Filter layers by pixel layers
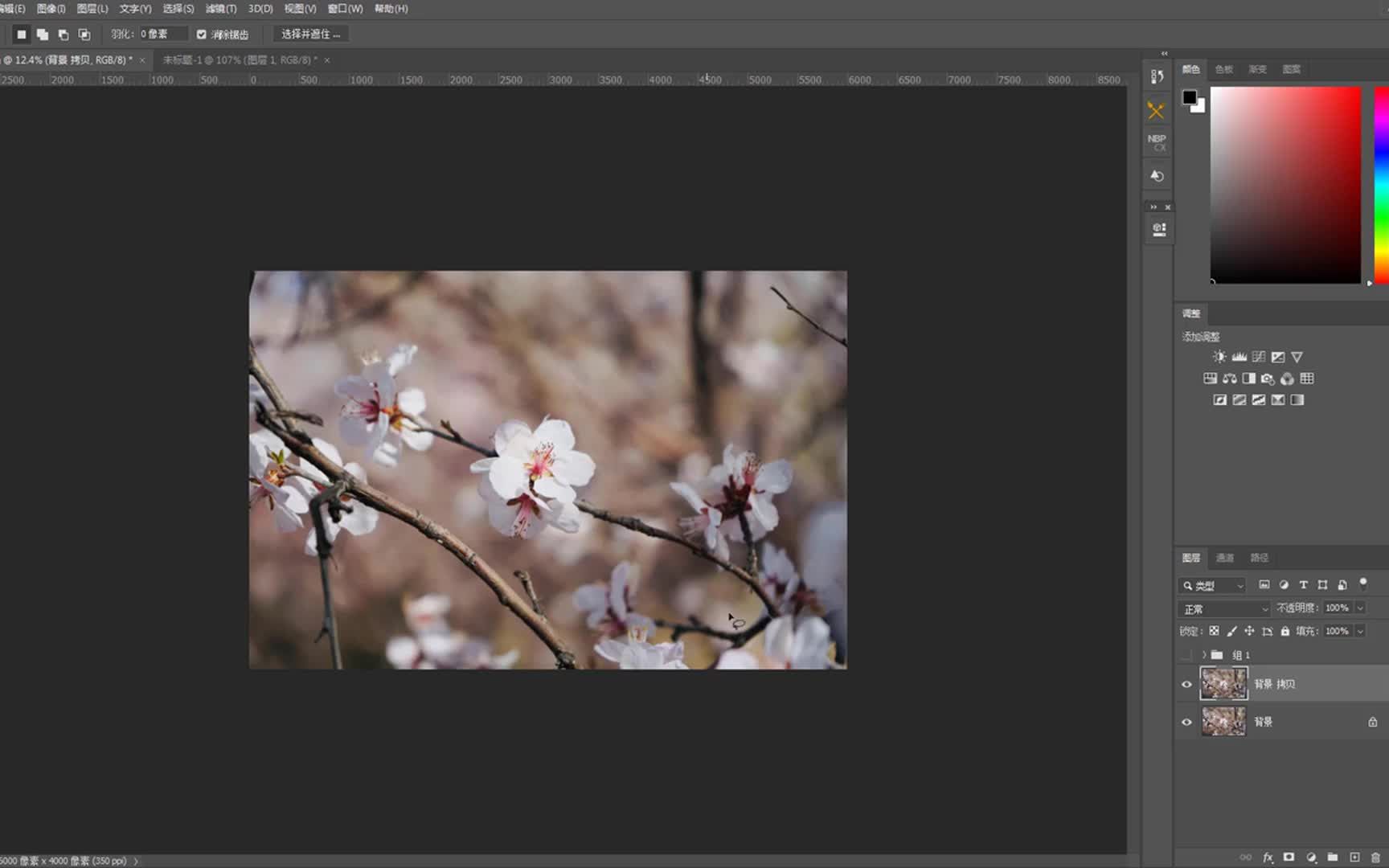 pyautogui.click(x=1264, y=585)
